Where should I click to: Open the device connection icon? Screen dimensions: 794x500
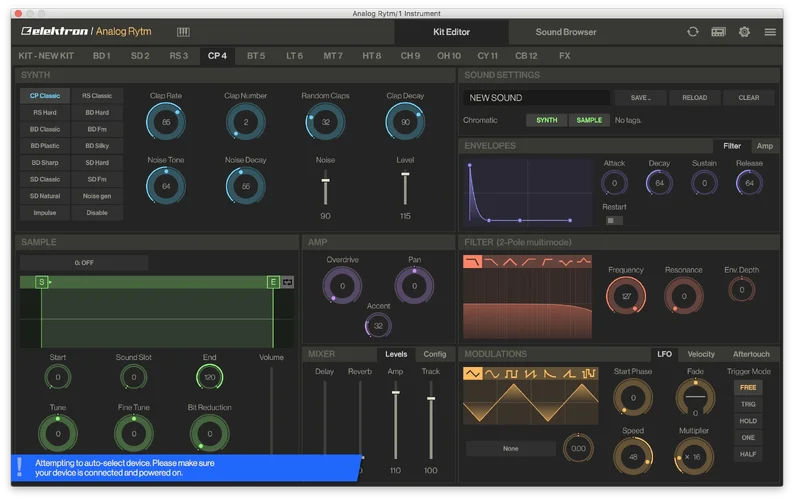coord(718,32)
